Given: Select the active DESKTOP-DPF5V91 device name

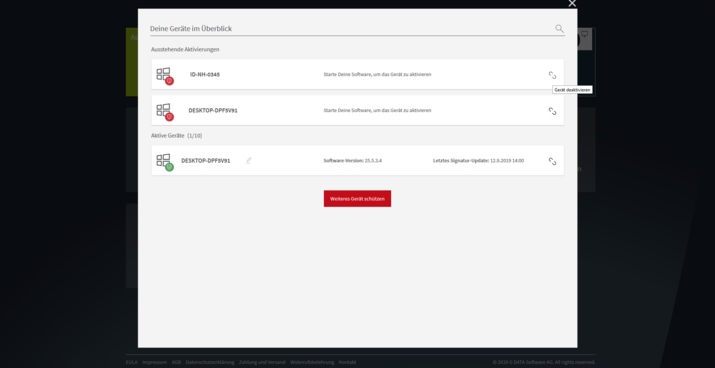Looking at the screenshot, I should (x=206, y=161).
